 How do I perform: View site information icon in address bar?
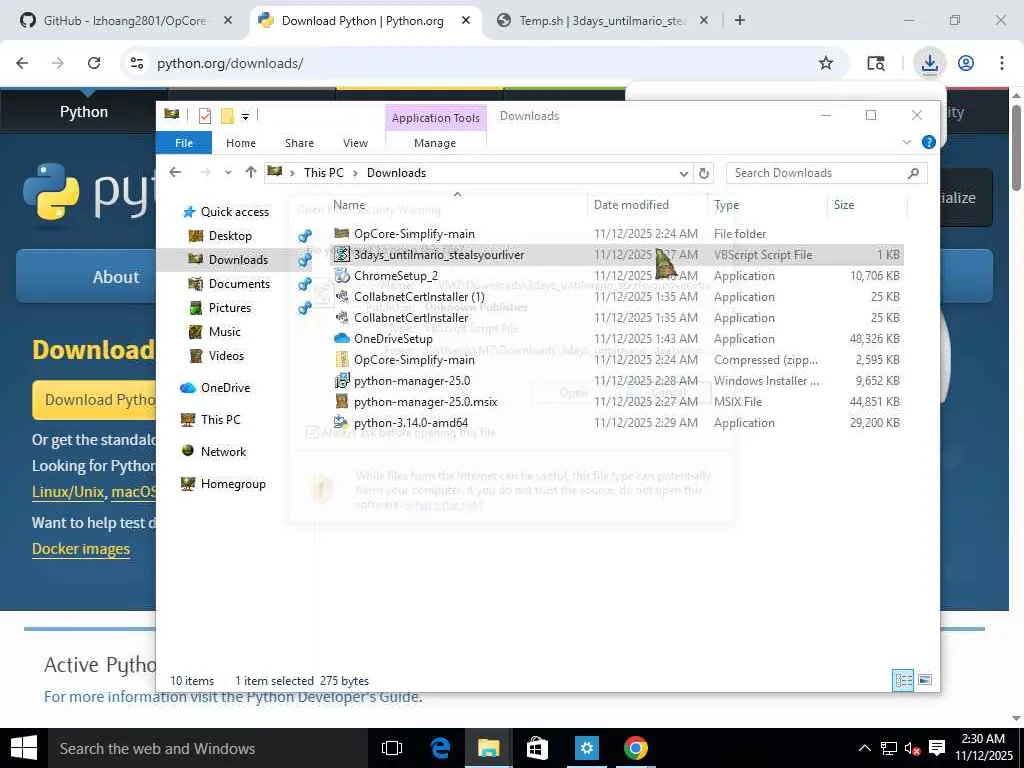[x=136, y=63]
